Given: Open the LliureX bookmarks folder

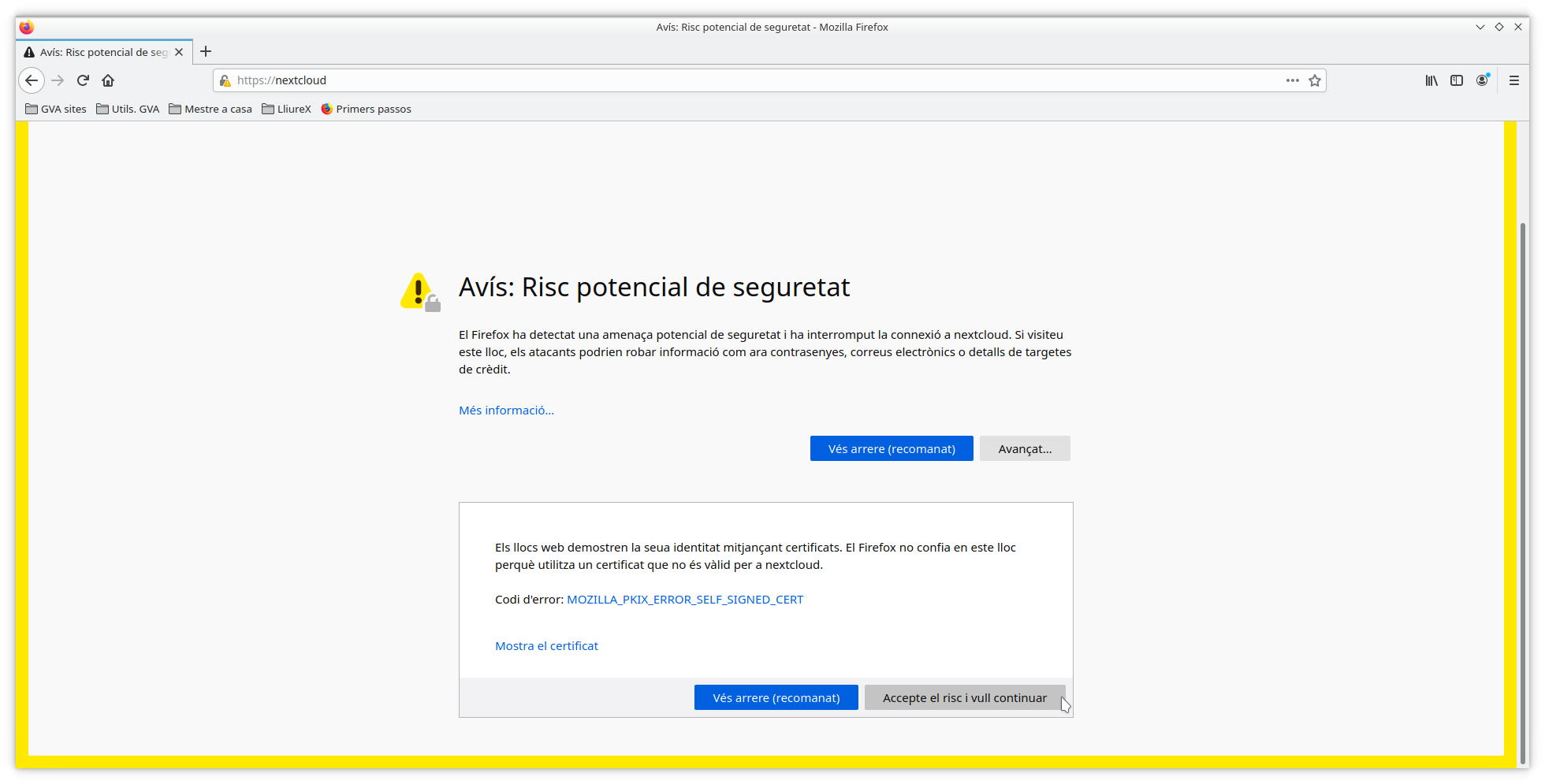Looking at the screenshot, I should click(x=286, y=109).
